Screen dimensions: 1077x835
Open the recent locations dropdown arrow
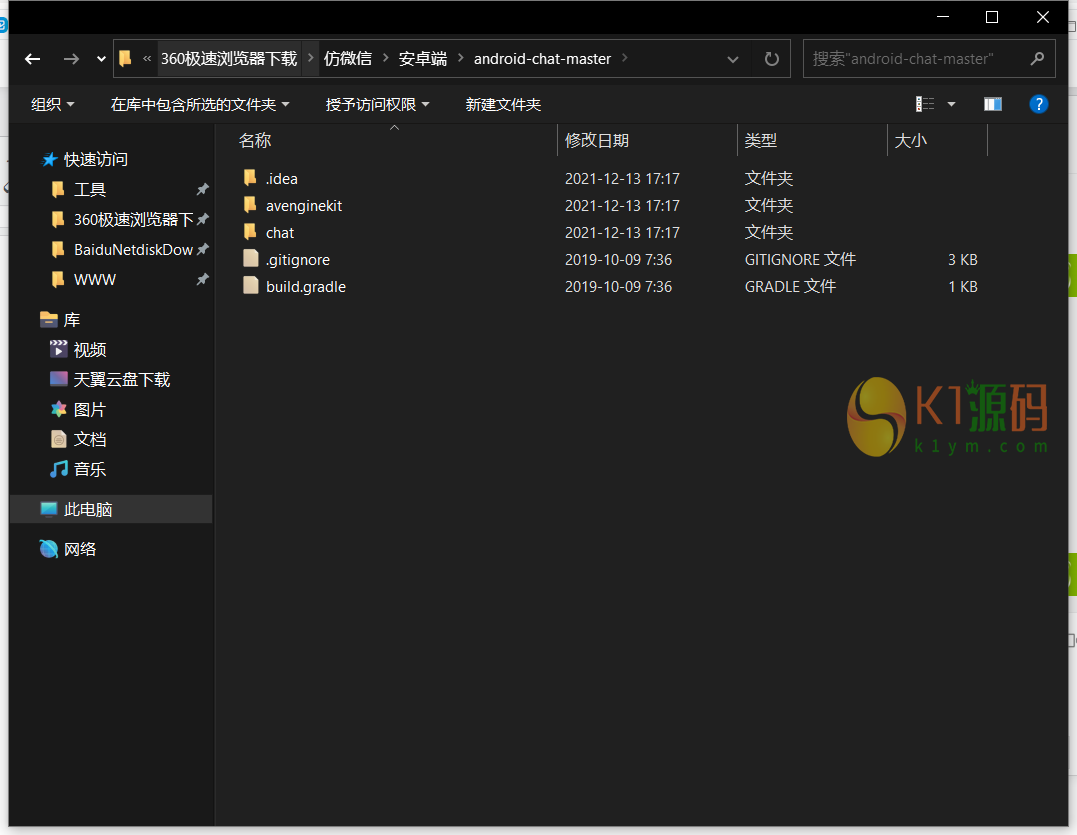point(101,59)
